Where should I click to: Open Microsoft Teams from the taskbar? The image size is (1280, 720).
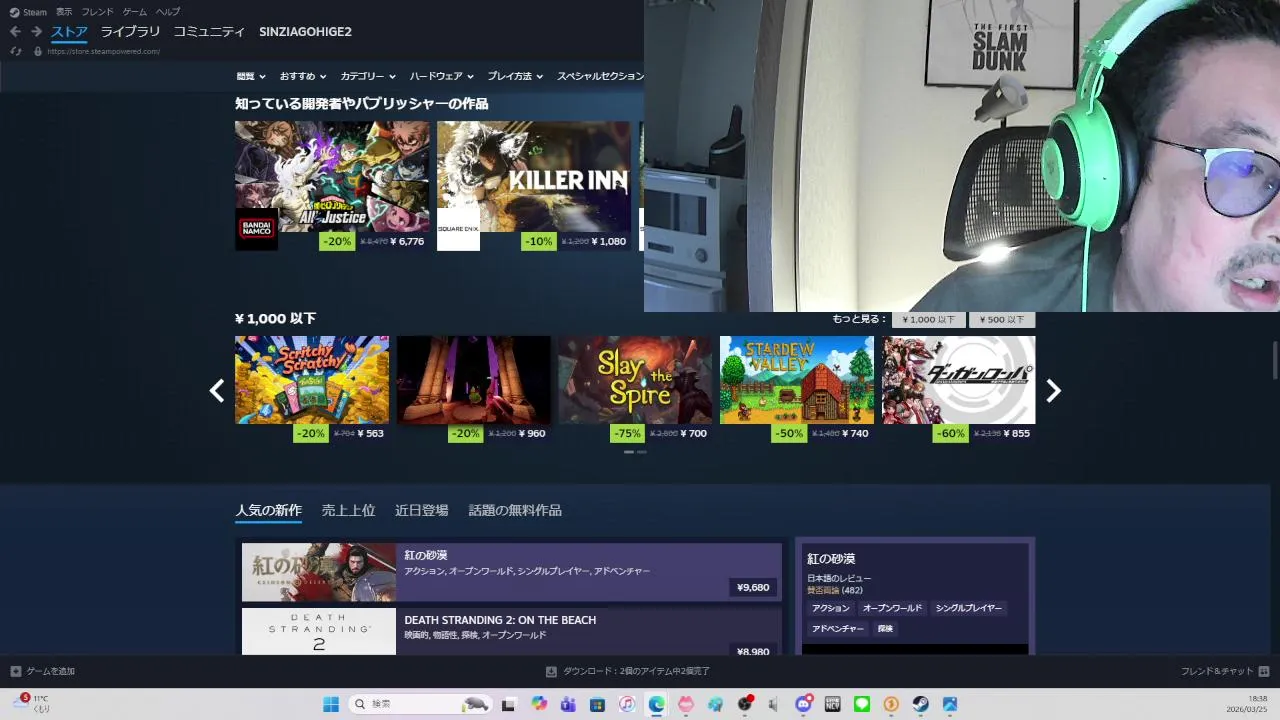click(x=569, y=704)
